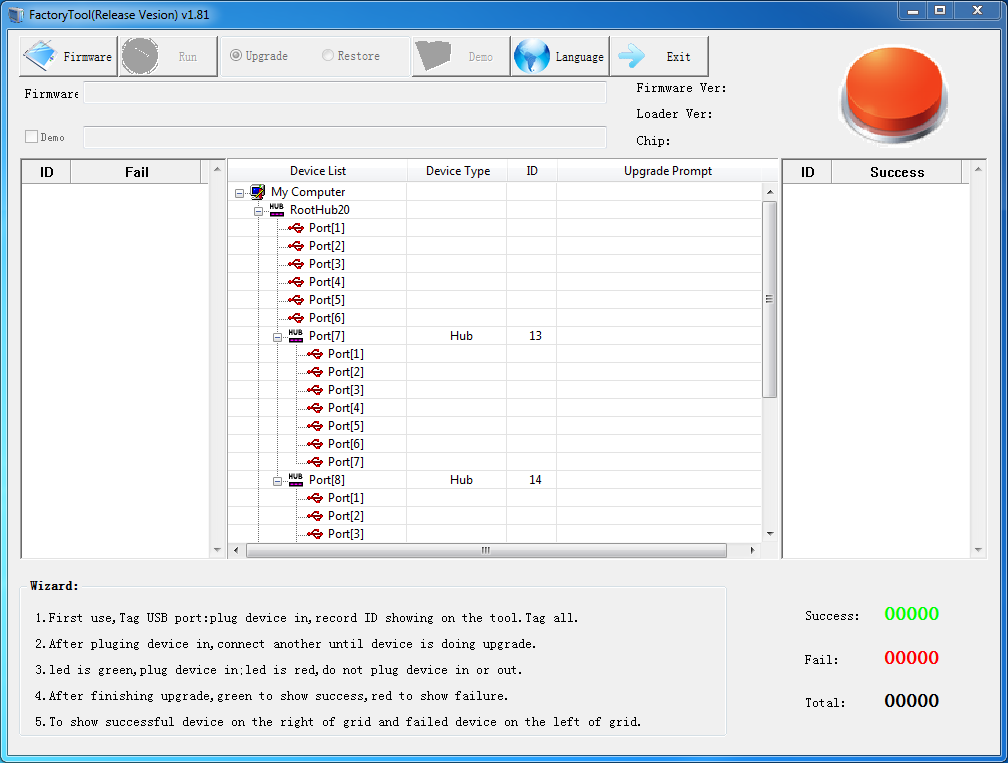1008x763 pixels.
Task: Collapse the My Computer tree node
Action: 240,193
